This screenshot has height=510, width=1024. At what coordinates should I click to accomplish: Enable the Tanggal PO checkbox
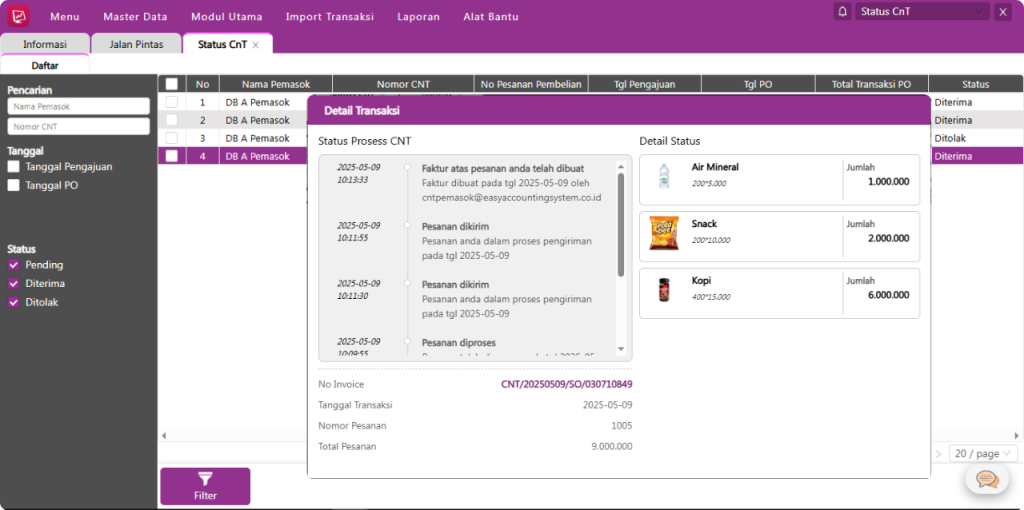coord(14,185)
